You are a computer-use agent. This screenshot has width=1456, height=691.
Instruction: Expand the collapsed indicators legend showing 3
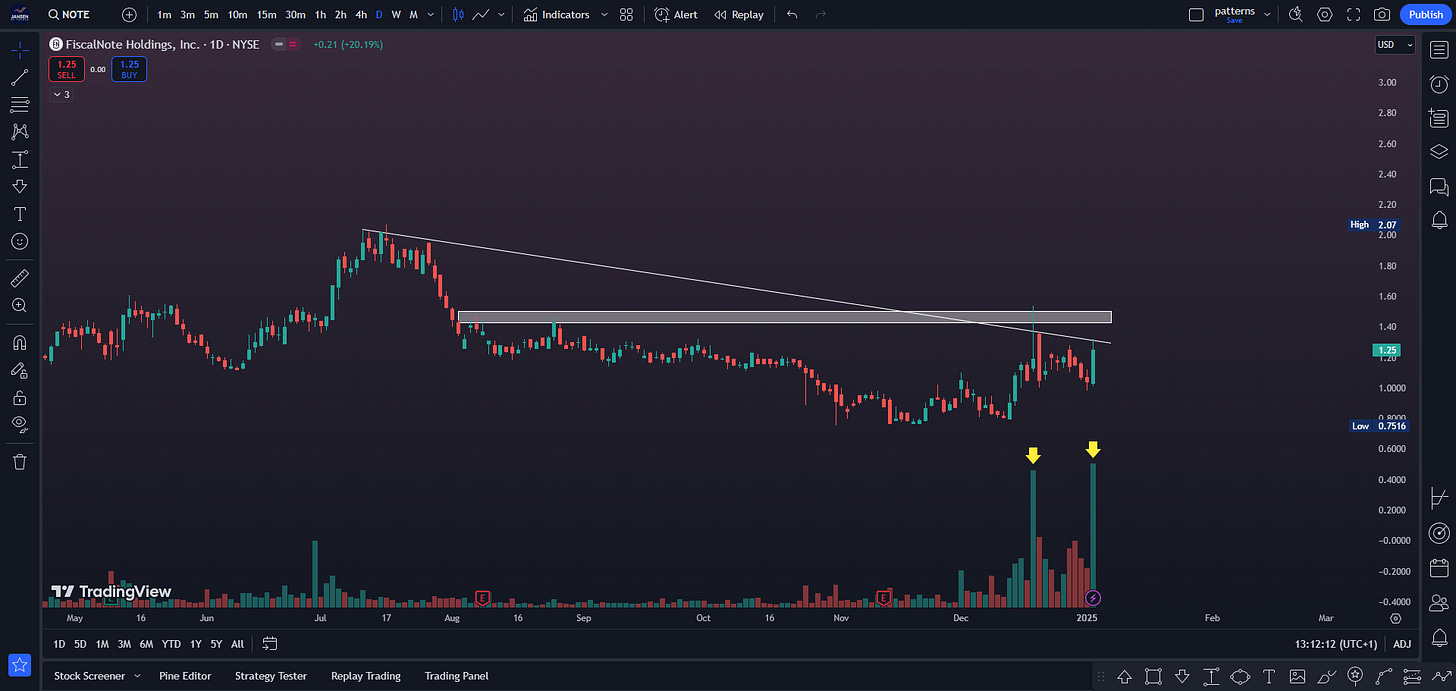pos(61,94)
